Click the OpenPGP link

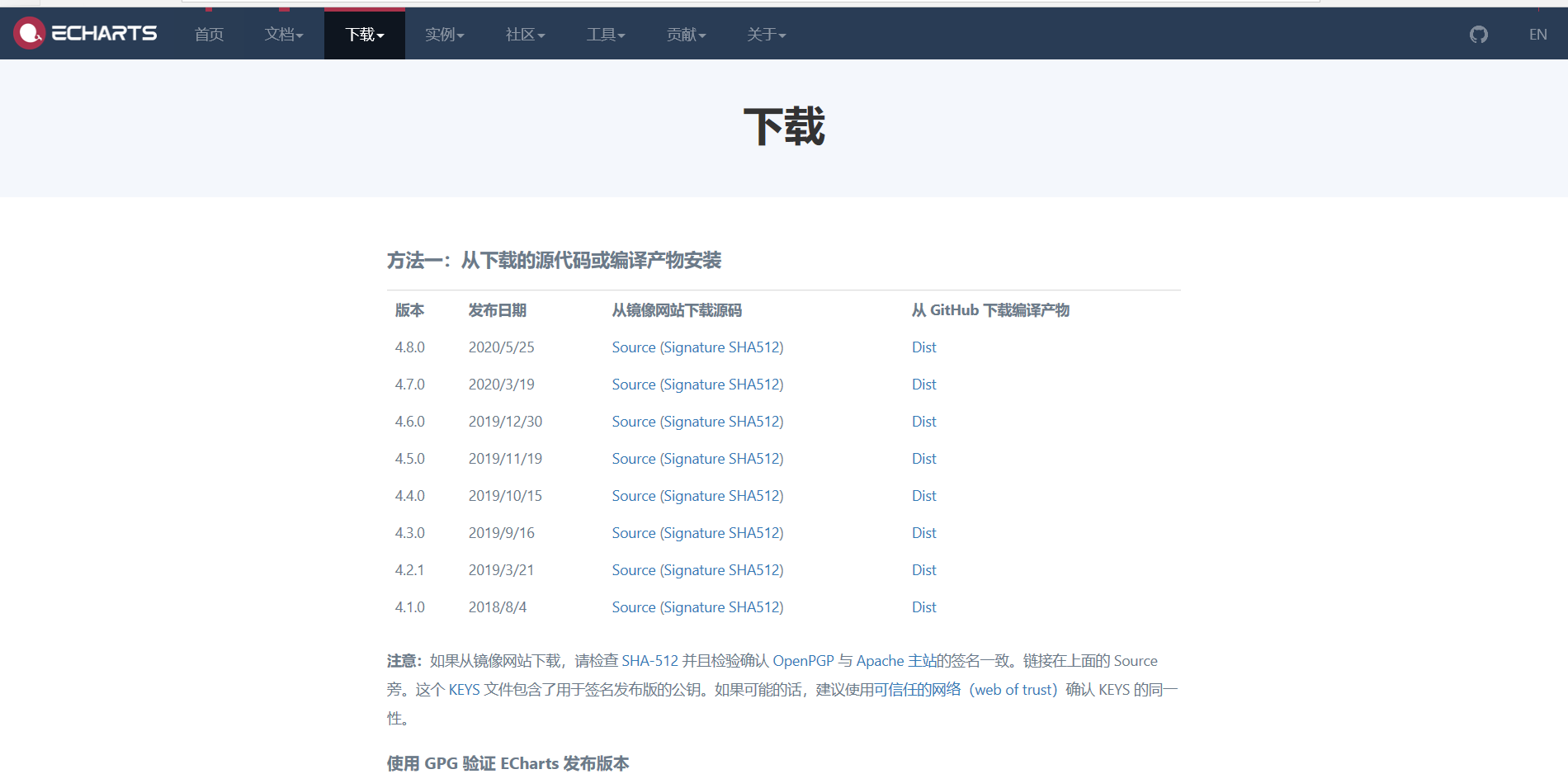(x=802, y=660)
